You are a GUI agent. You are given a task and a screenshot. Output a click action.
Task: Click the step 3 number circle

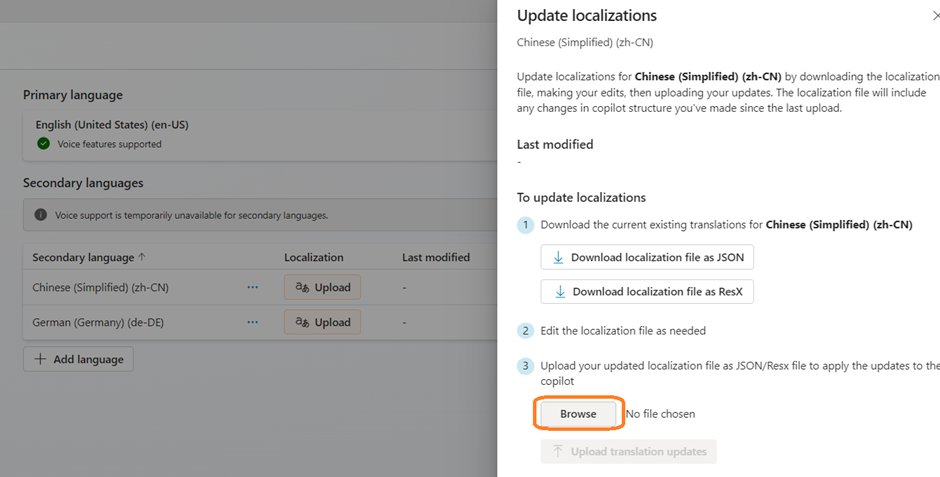525,366
